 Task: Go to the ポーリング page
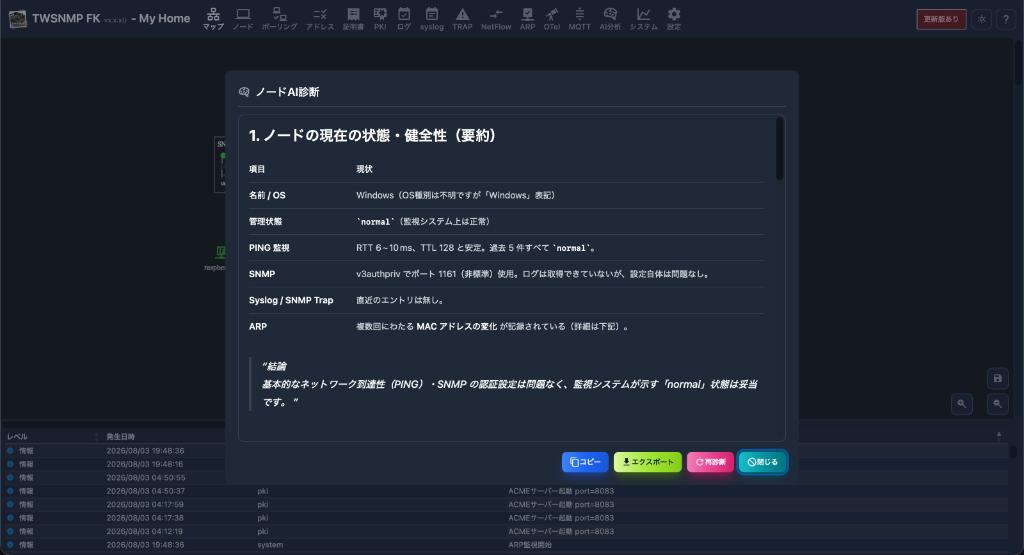coord(280,18)
